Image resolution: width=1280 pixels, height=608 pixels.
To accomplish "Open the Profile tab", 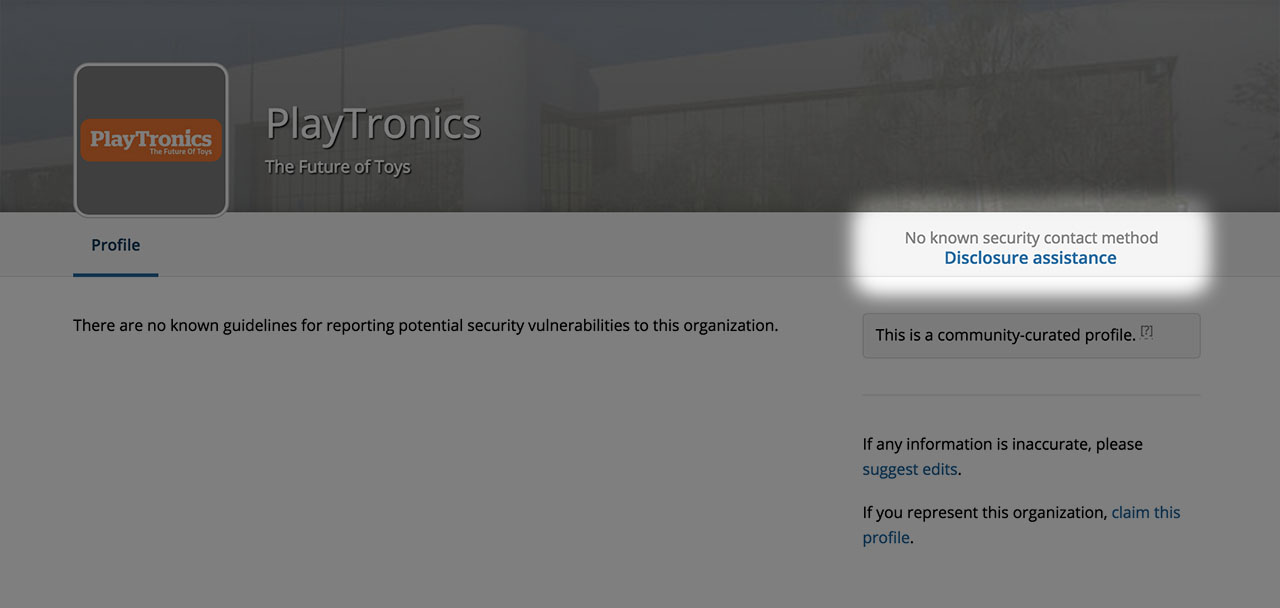I will (x=115, y=245).
